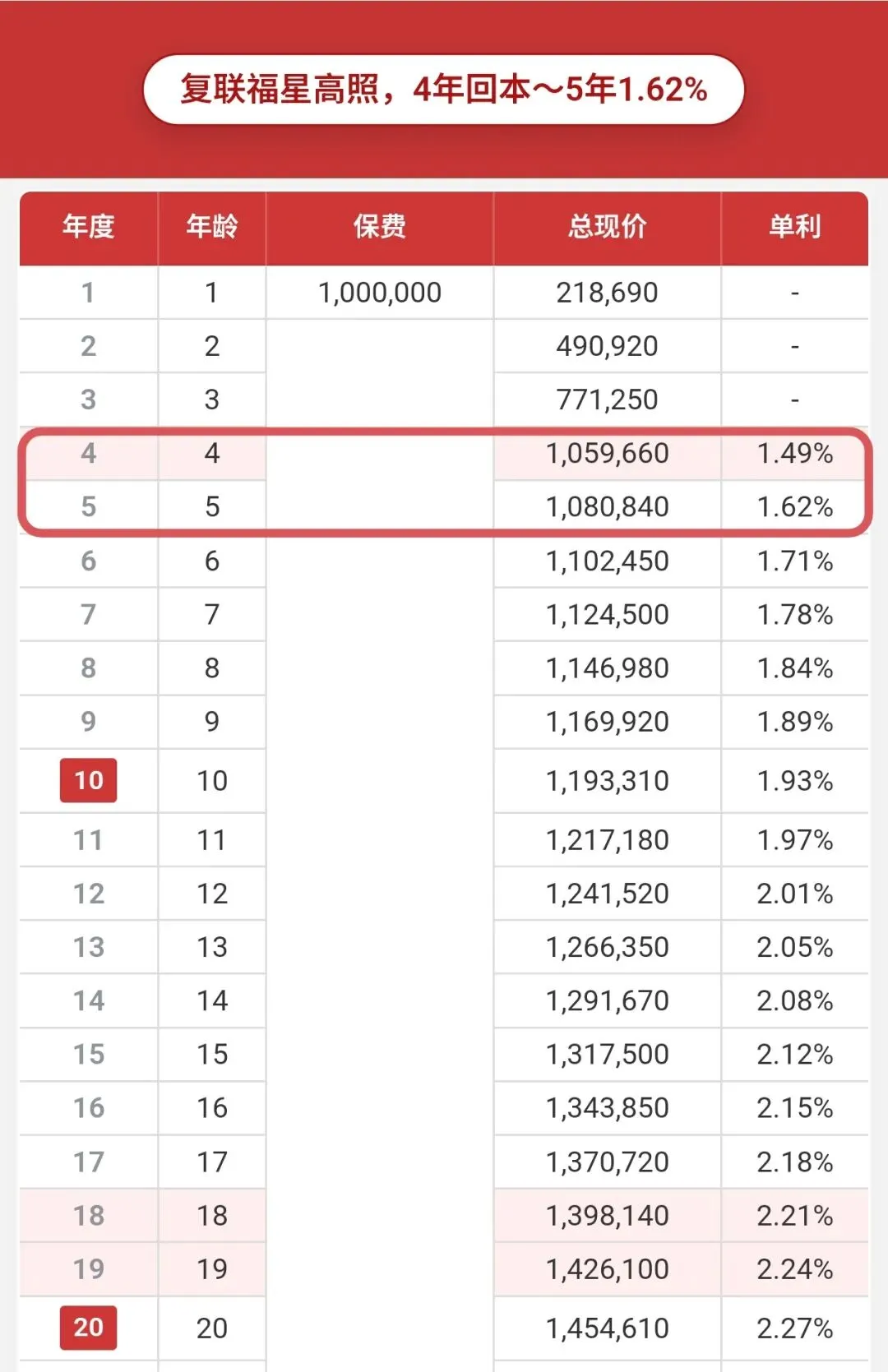Click cash value 771,250 in year 3
Viewport: 888px width, 1372px height.
(608, 400)
